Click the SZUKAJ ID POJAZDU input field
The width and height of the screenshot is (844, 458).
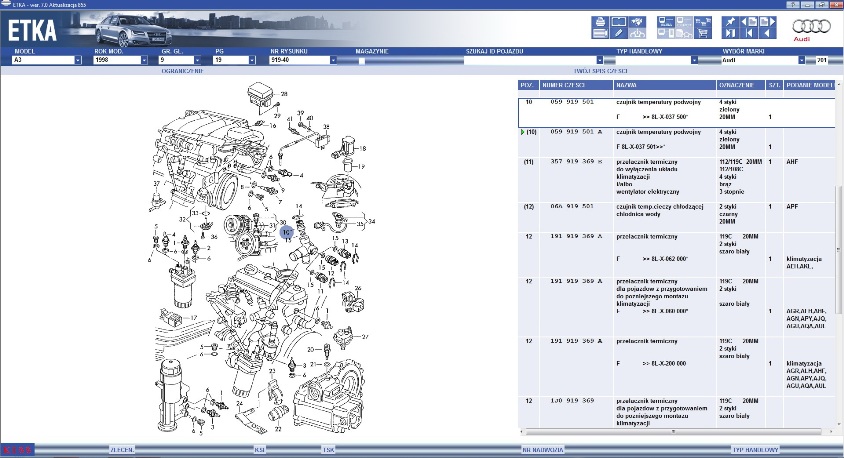pyautogui.click(x=531, y=60)
